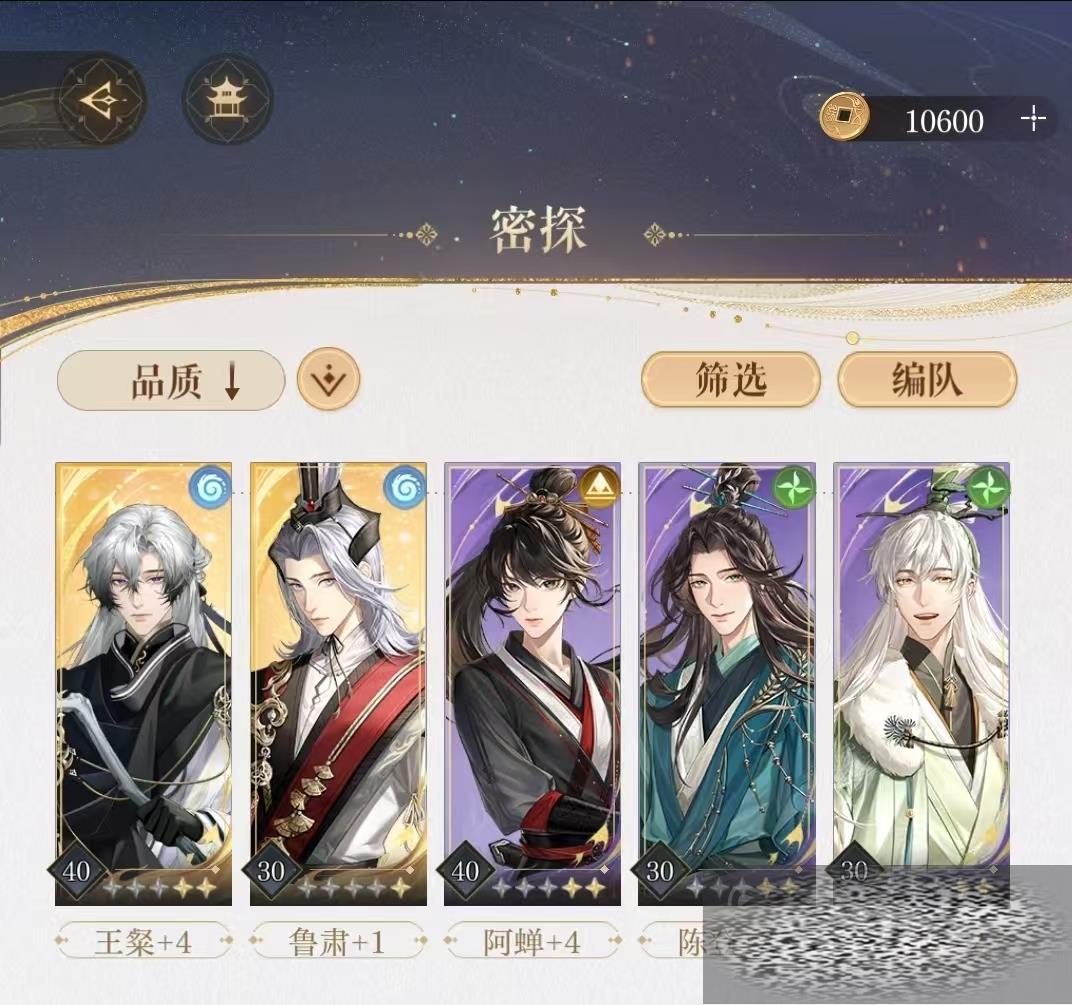Viewport: 1072px width, 1005px height.
Task: Click the green wind icon on the white-haired card
Action: (x=988, y=487)
